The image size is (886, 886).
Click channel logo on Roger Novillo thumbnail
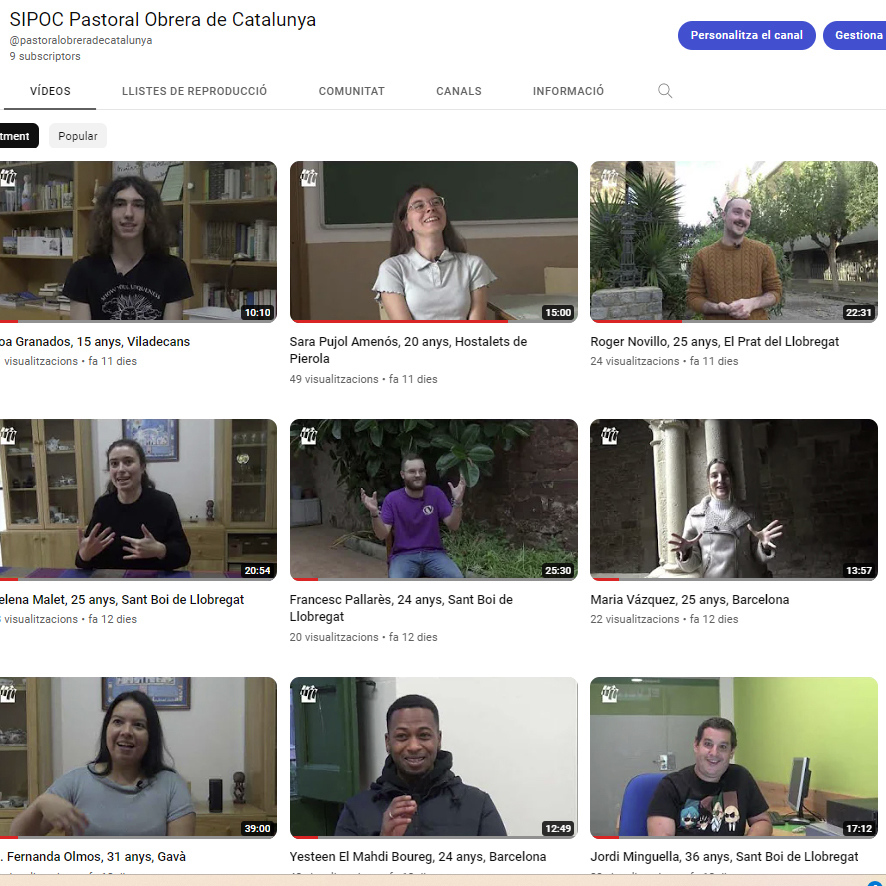[609, 179]
